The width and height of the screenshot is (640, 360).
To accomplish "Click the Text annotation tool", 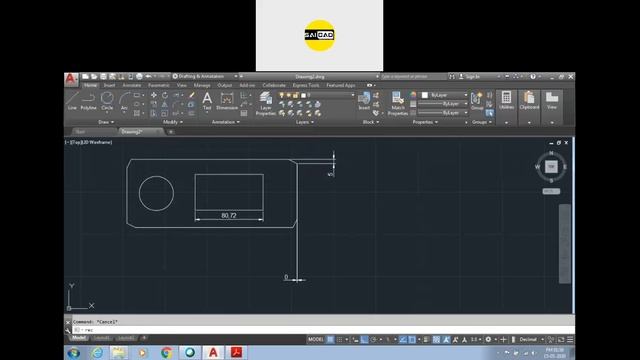I will [207, 101].
